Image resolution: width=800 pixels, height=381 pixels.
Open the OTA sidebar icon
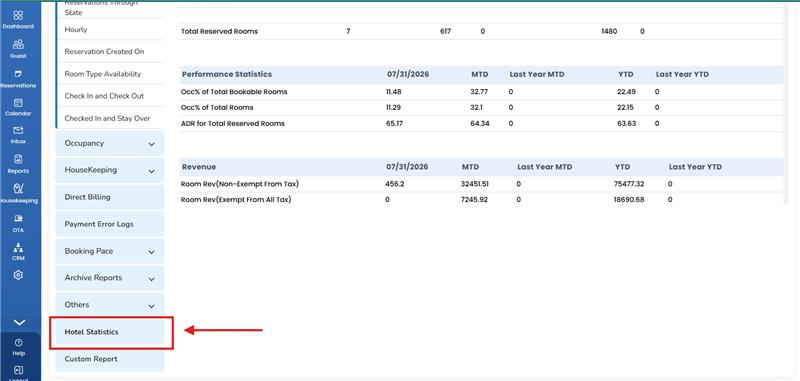18,218
